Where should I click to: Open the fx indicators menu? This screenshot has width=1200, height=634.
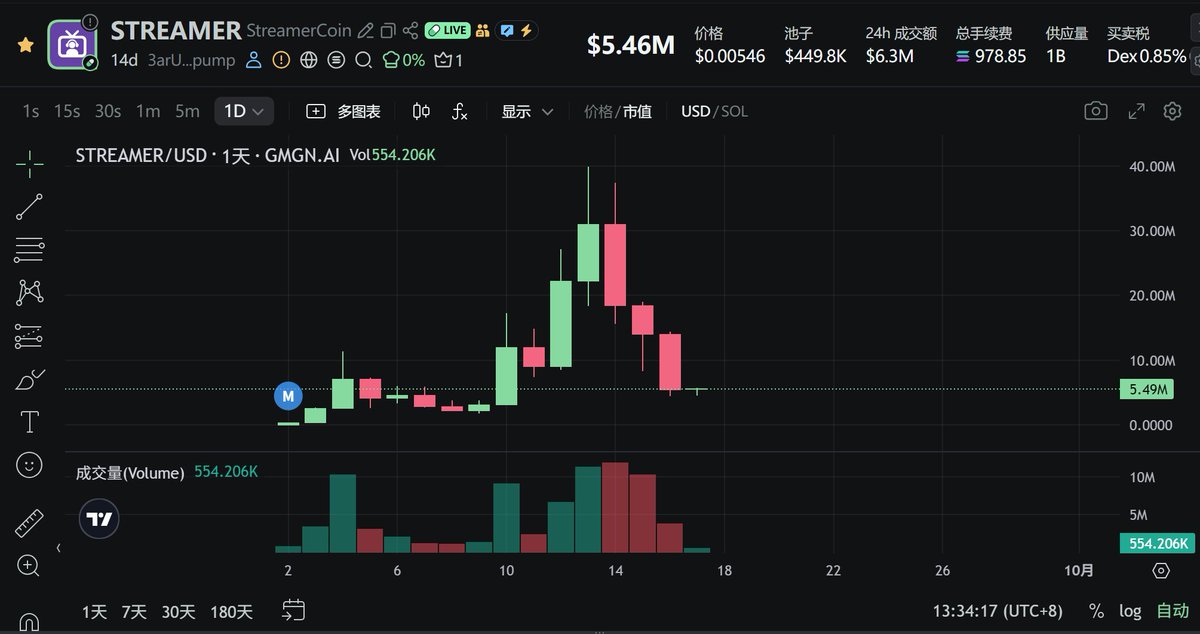coord(459,111)
